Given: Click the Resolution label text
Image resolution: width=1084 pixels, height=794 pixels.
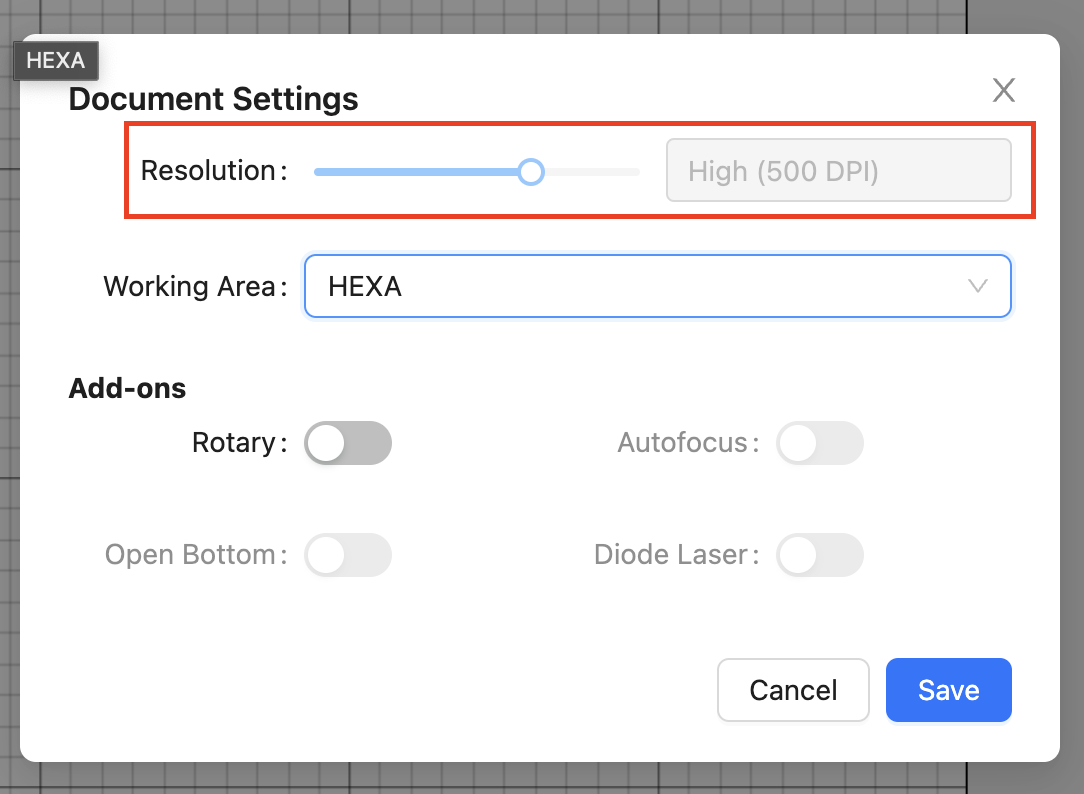Looking at the screenshot, I should (208, 171).
